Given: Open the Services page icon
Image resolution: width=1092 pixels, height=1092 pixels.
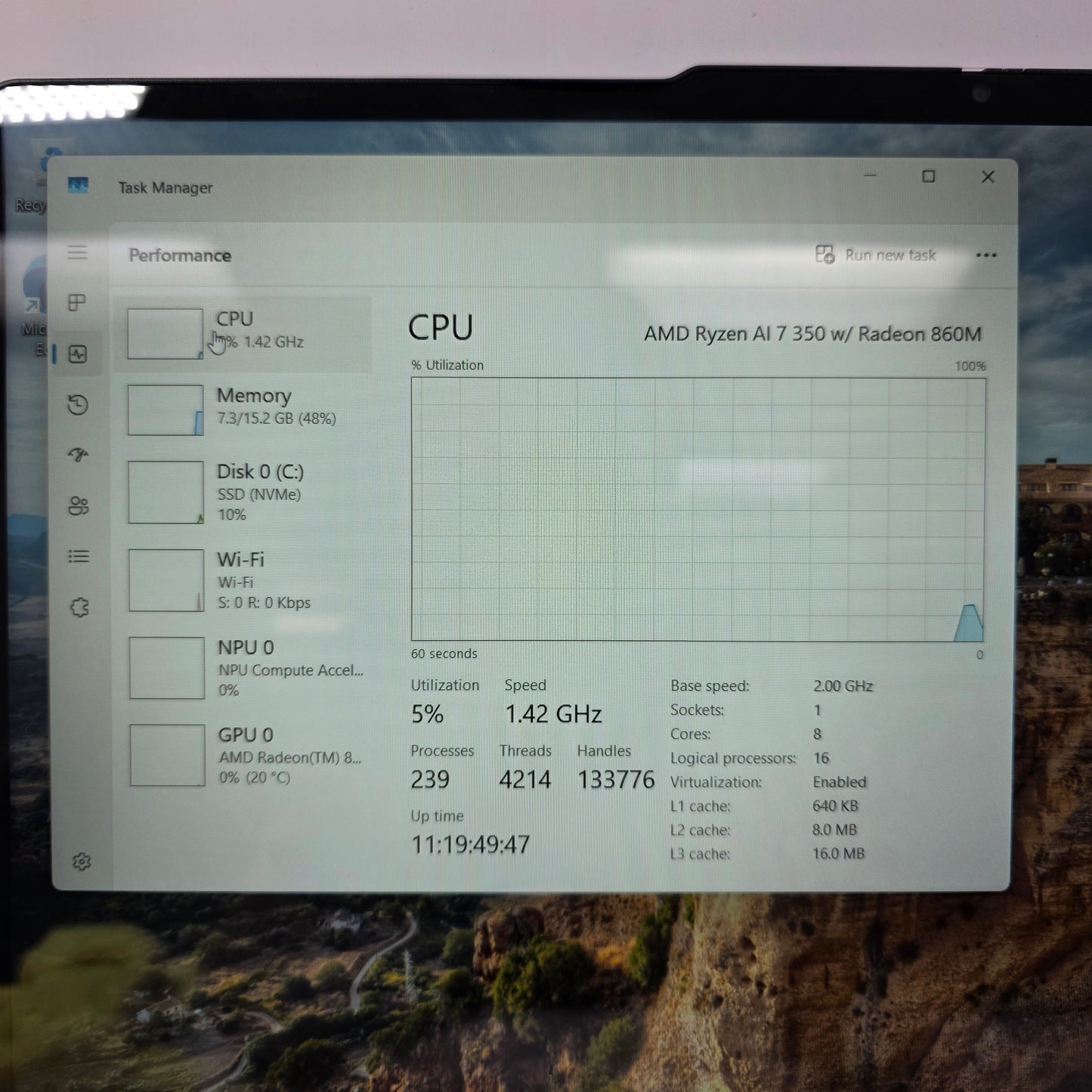Looking at the screenshot, I should click(79, 608).
